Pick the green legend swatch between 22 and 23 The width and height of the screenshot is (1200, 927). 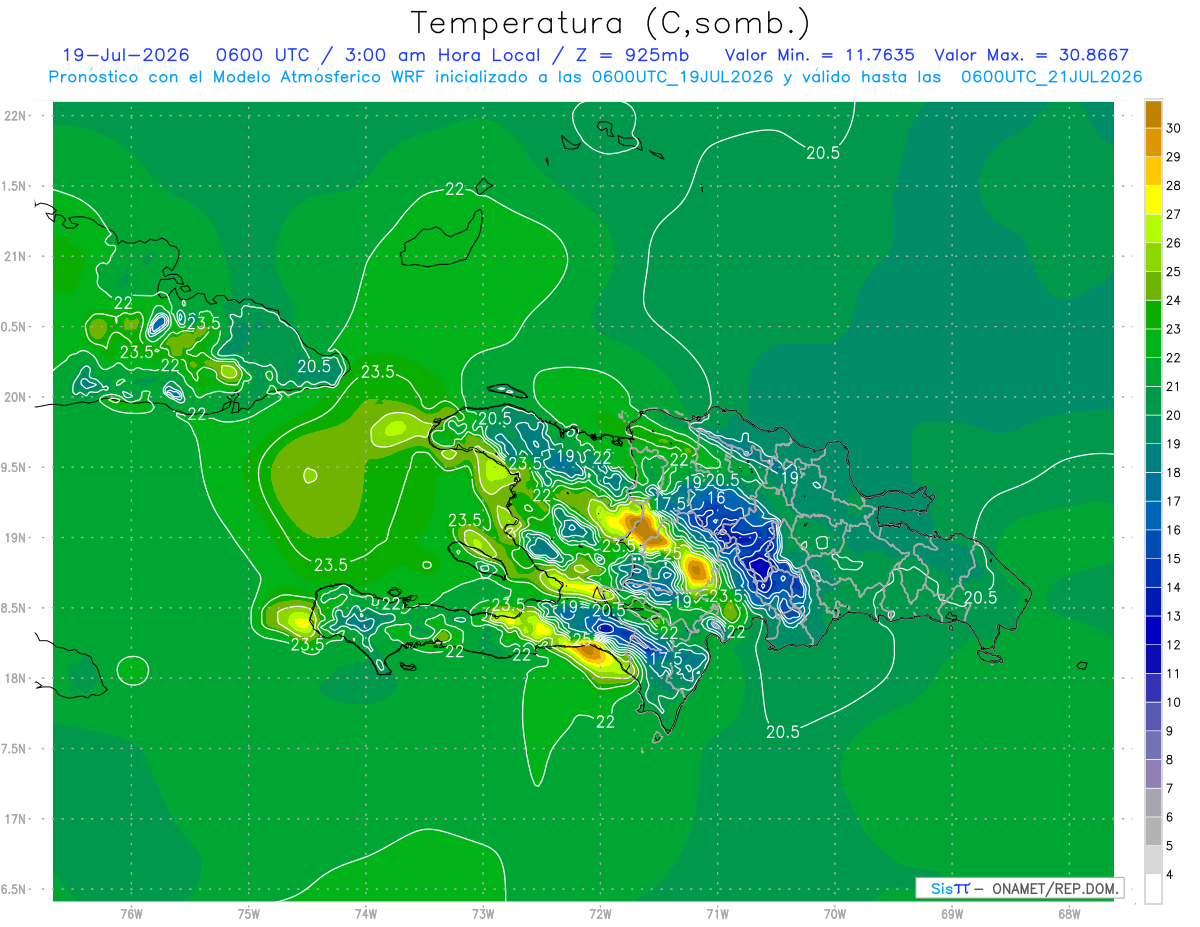[1153, 344]
